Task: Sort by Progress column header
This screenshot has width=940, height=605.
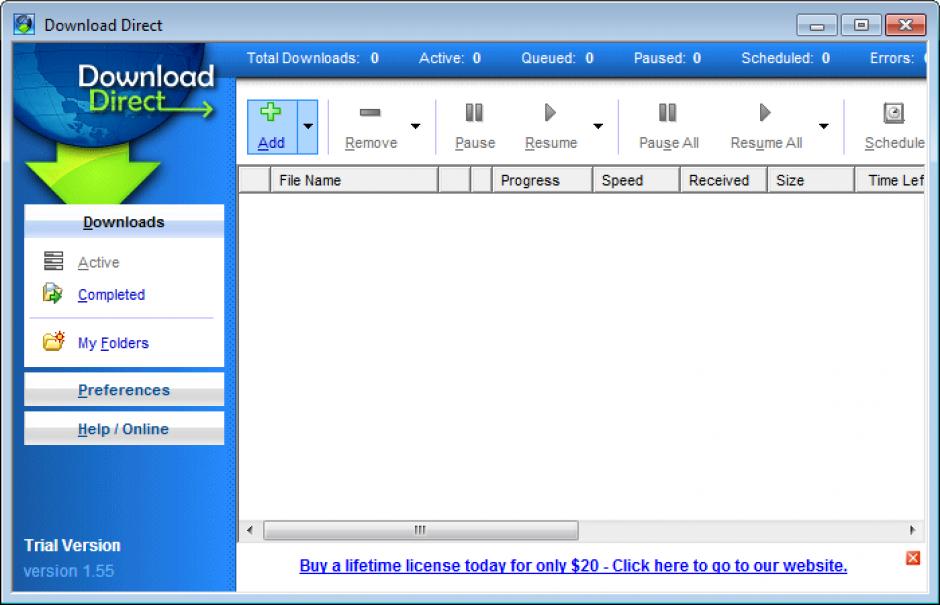Action: (542, 180)
